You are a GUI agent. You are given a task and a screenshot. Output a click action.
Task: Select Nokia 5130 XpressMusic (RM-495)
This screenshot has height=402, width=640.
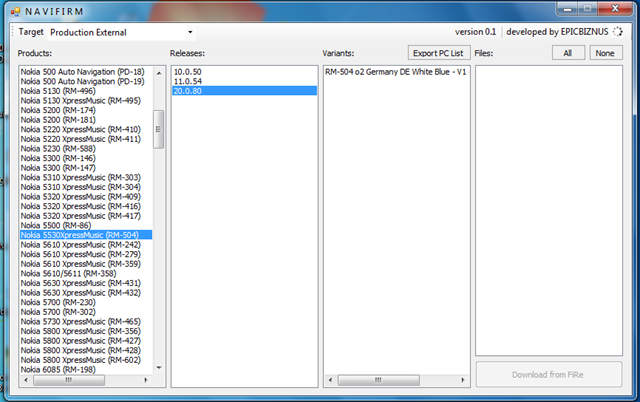[86, 100]
